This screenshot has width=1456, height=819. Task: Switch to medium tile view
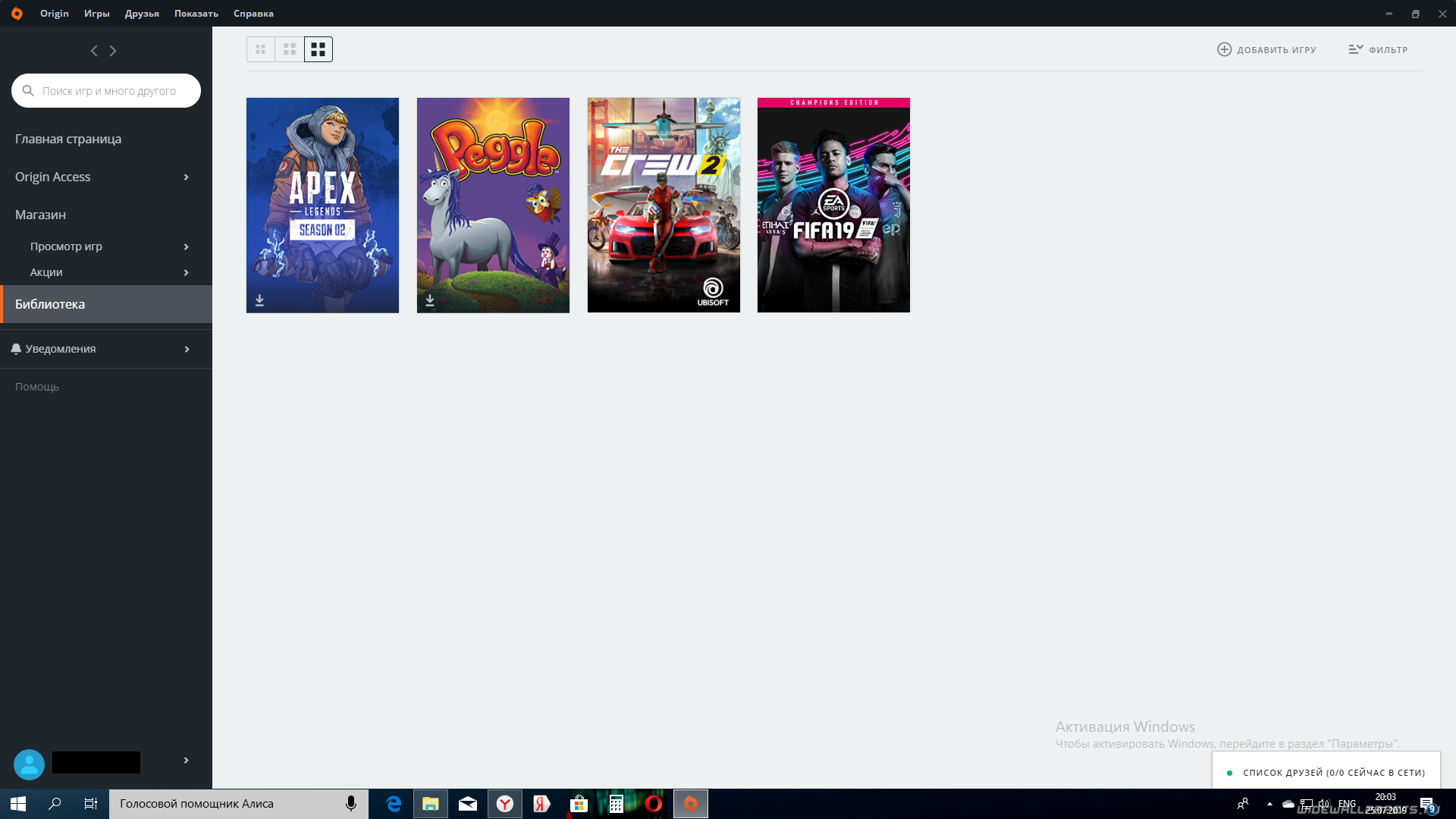290,49
